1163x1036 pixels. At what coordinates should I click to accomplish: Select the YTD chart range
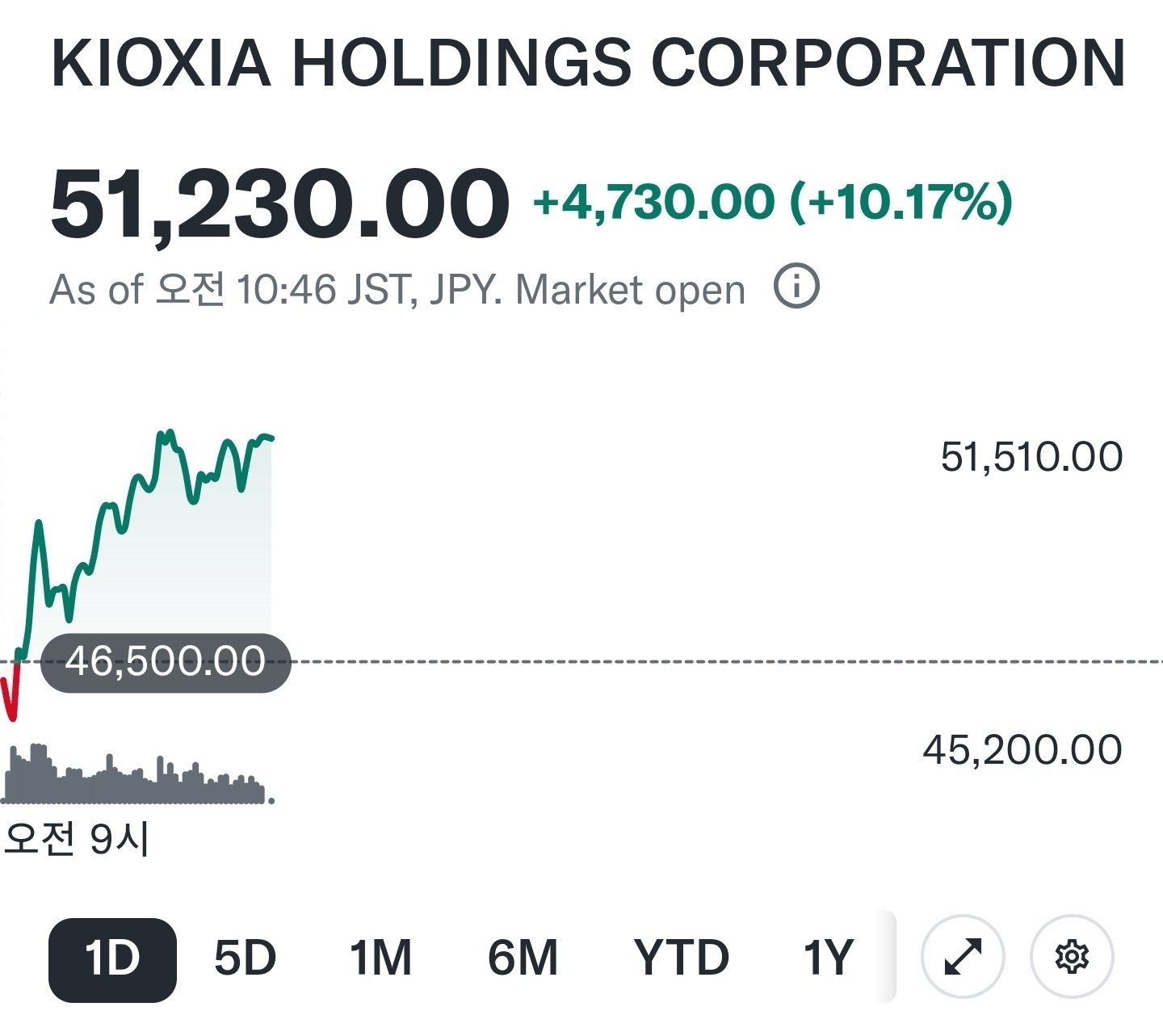(681, 958)
